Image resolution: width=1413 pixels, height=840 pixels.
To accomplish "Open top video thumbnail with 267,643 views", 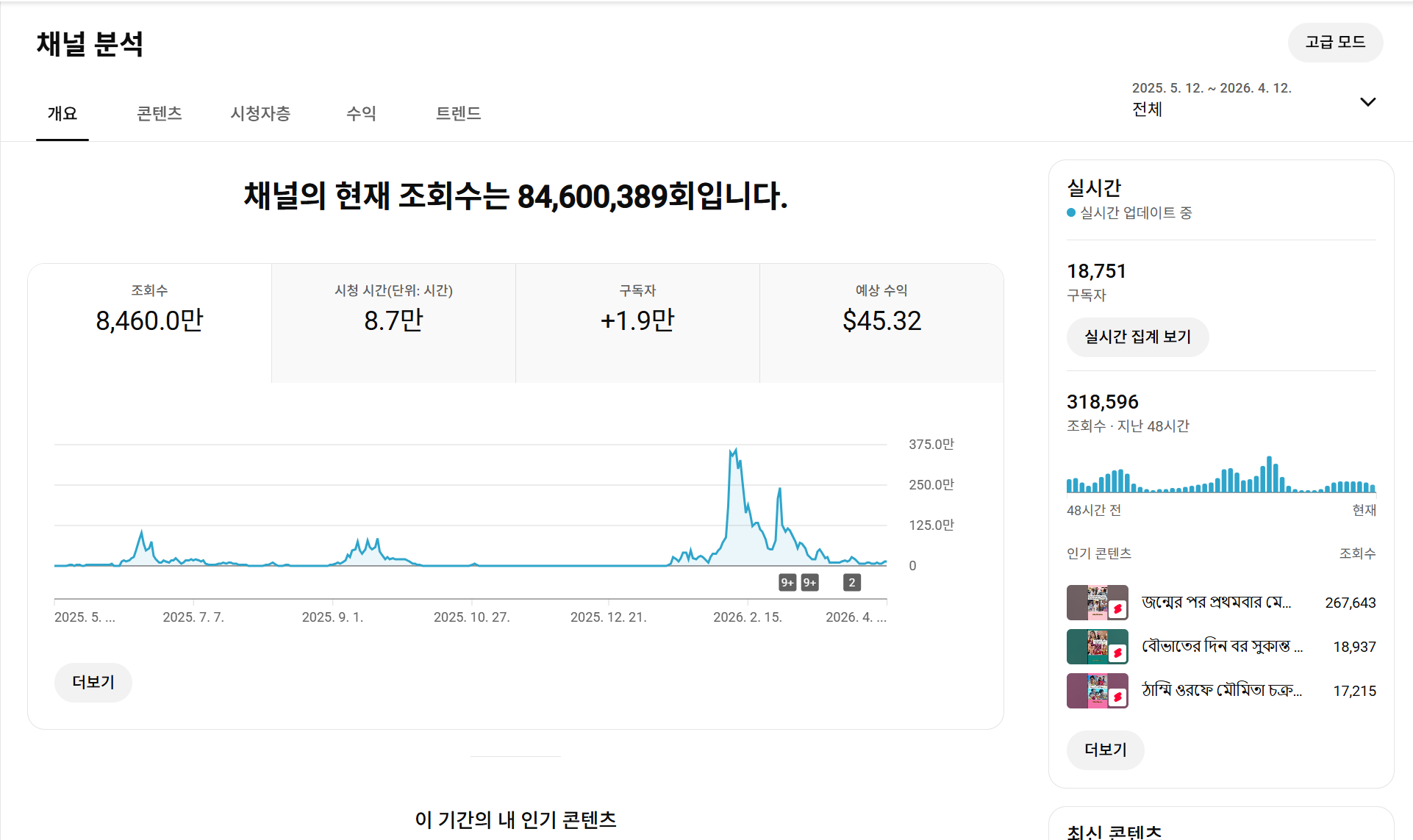I will 1097,603.
